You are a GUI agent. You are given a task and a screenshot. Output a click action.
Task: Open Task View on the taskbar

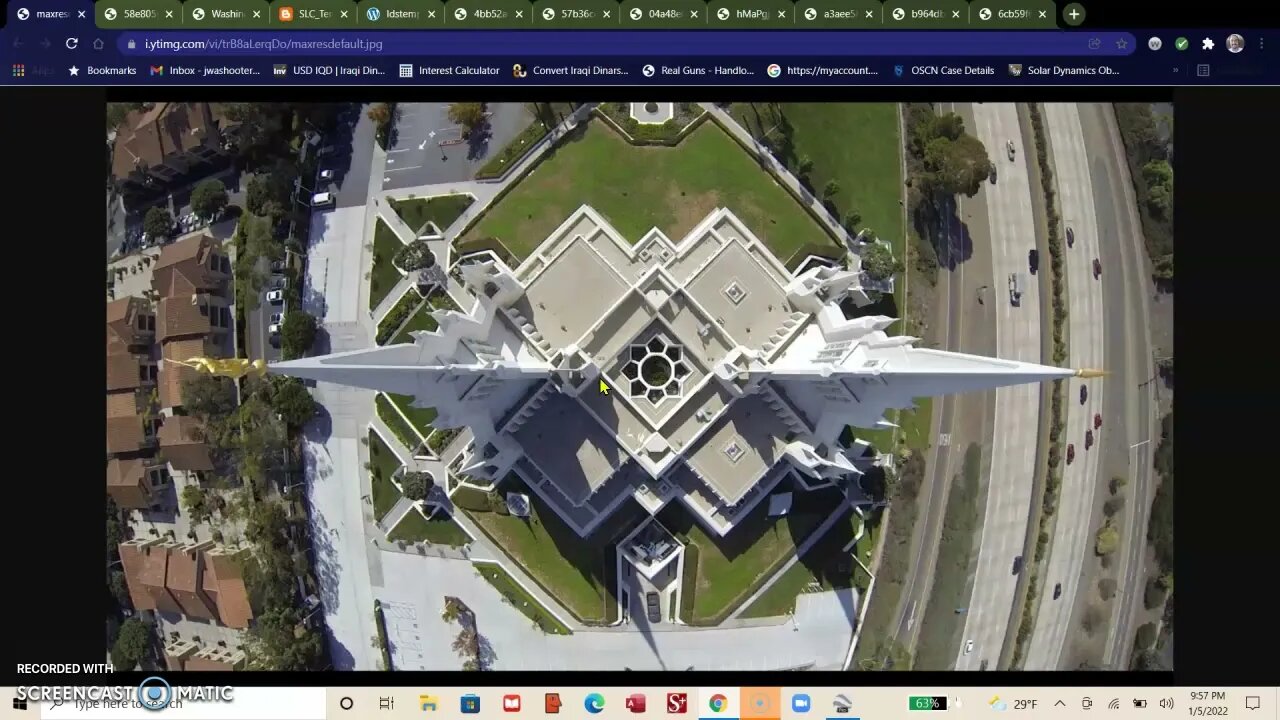[x=387, y=704]
